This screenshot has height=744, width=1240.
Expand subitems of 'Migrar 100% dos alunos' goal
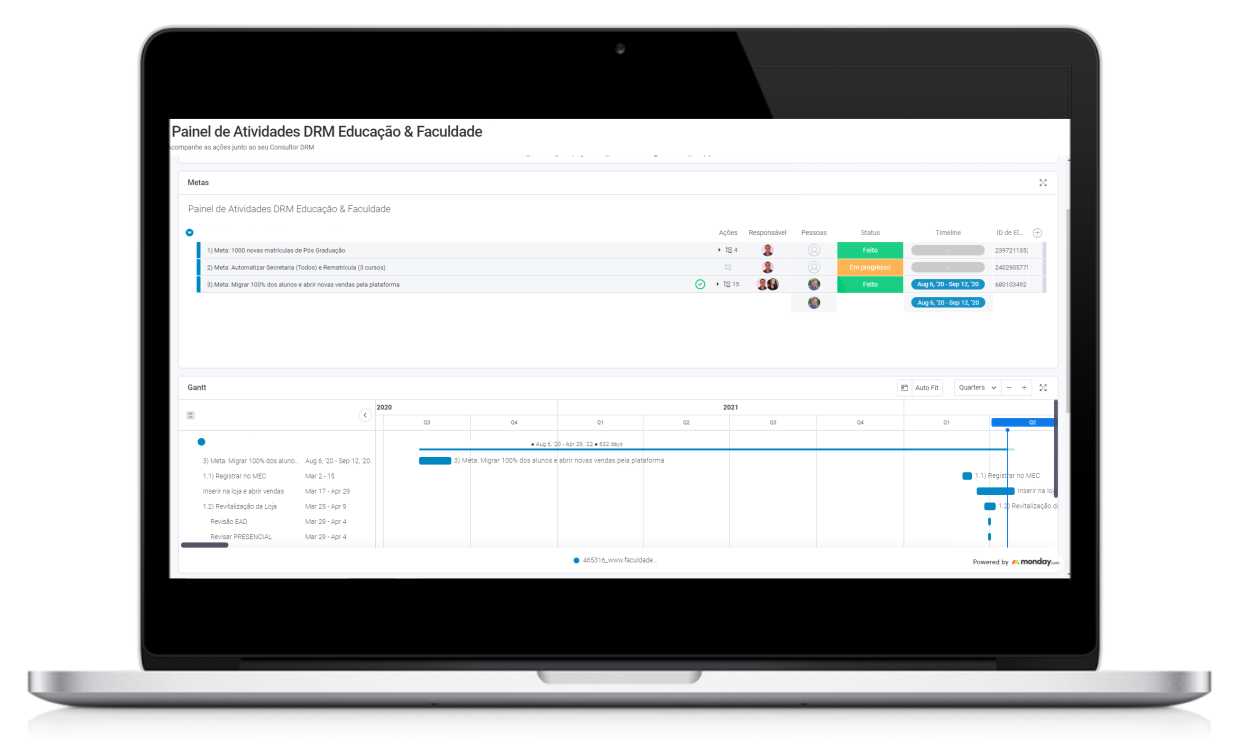point(719,284)
